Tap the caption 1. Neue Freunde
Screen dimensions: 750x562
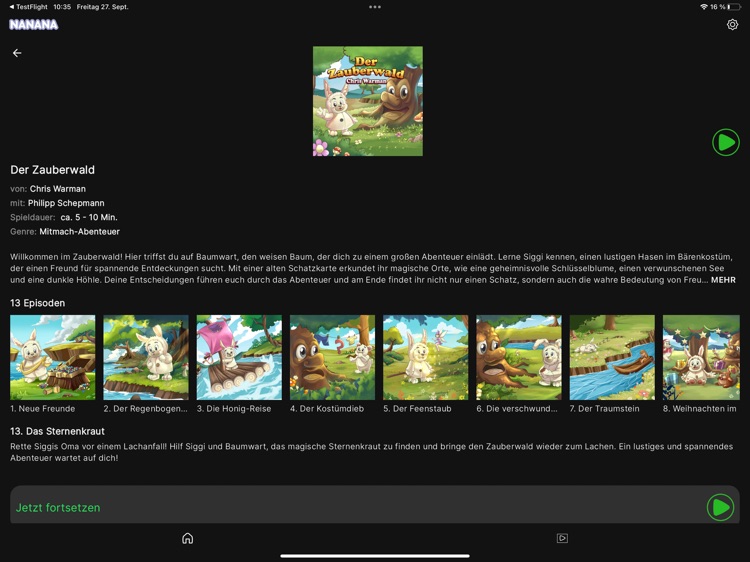(43, 408)
